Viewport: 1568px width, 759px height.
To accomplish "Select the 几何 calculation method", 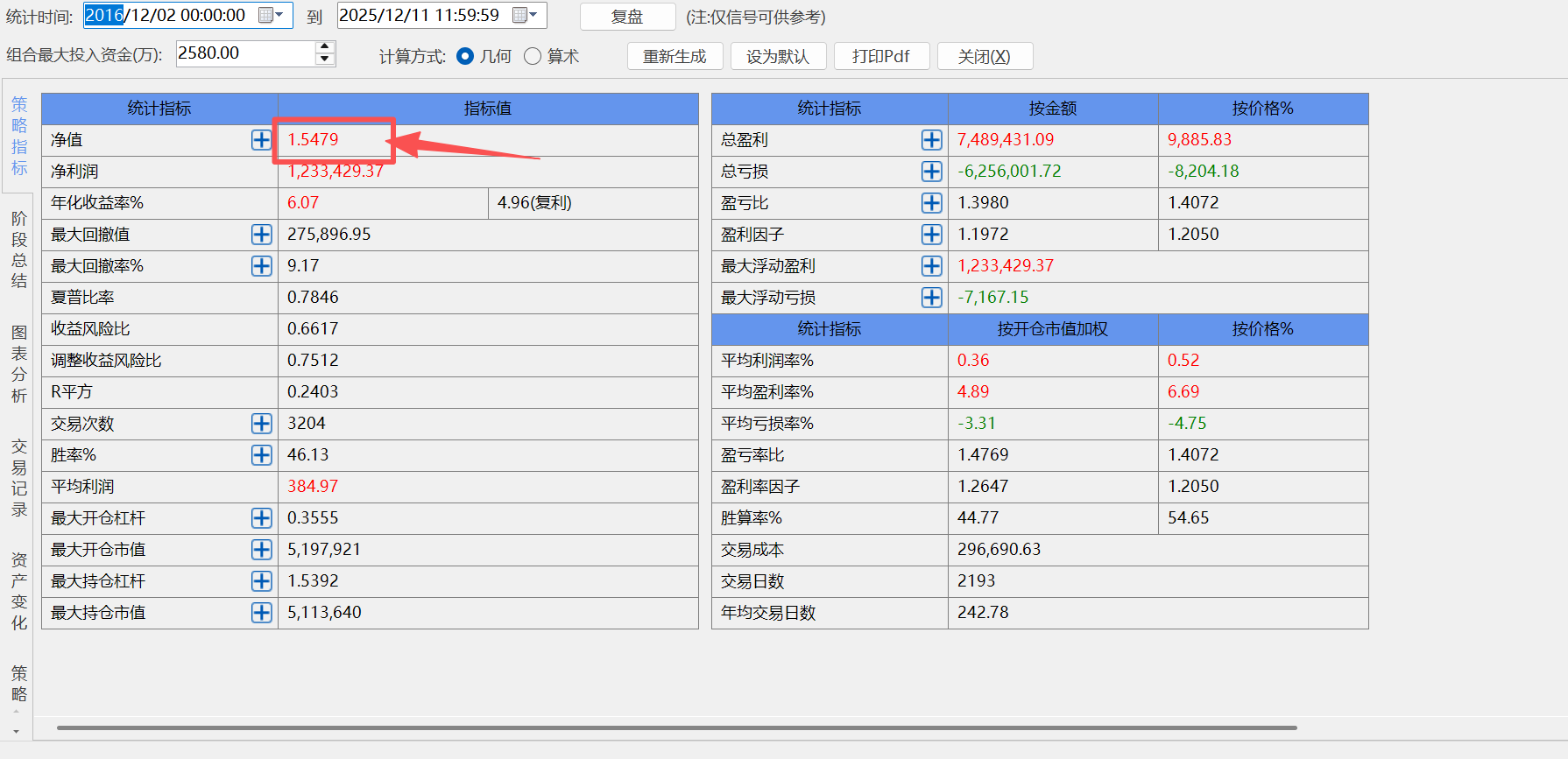I will pos(466,56).
